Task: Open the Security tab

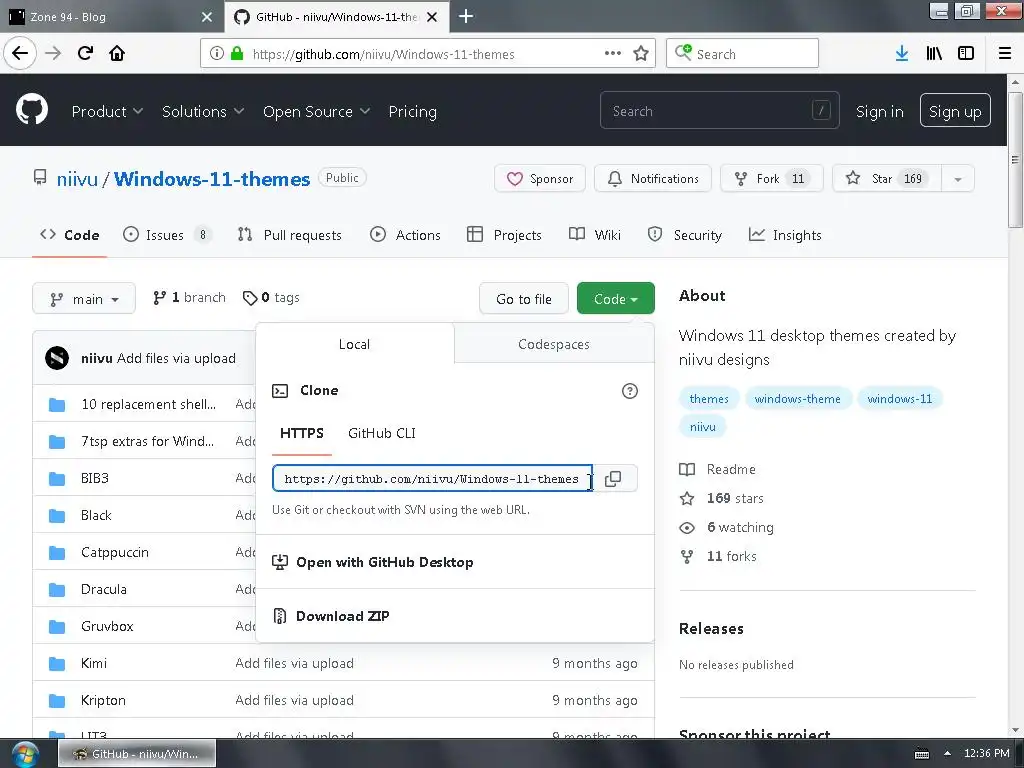Action: (684, 234)
